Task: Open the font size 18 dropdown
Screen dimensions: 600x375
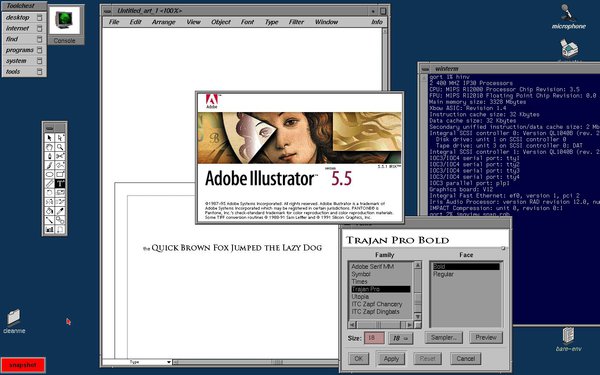Action: pyautogui.click(x=401, y=338)
